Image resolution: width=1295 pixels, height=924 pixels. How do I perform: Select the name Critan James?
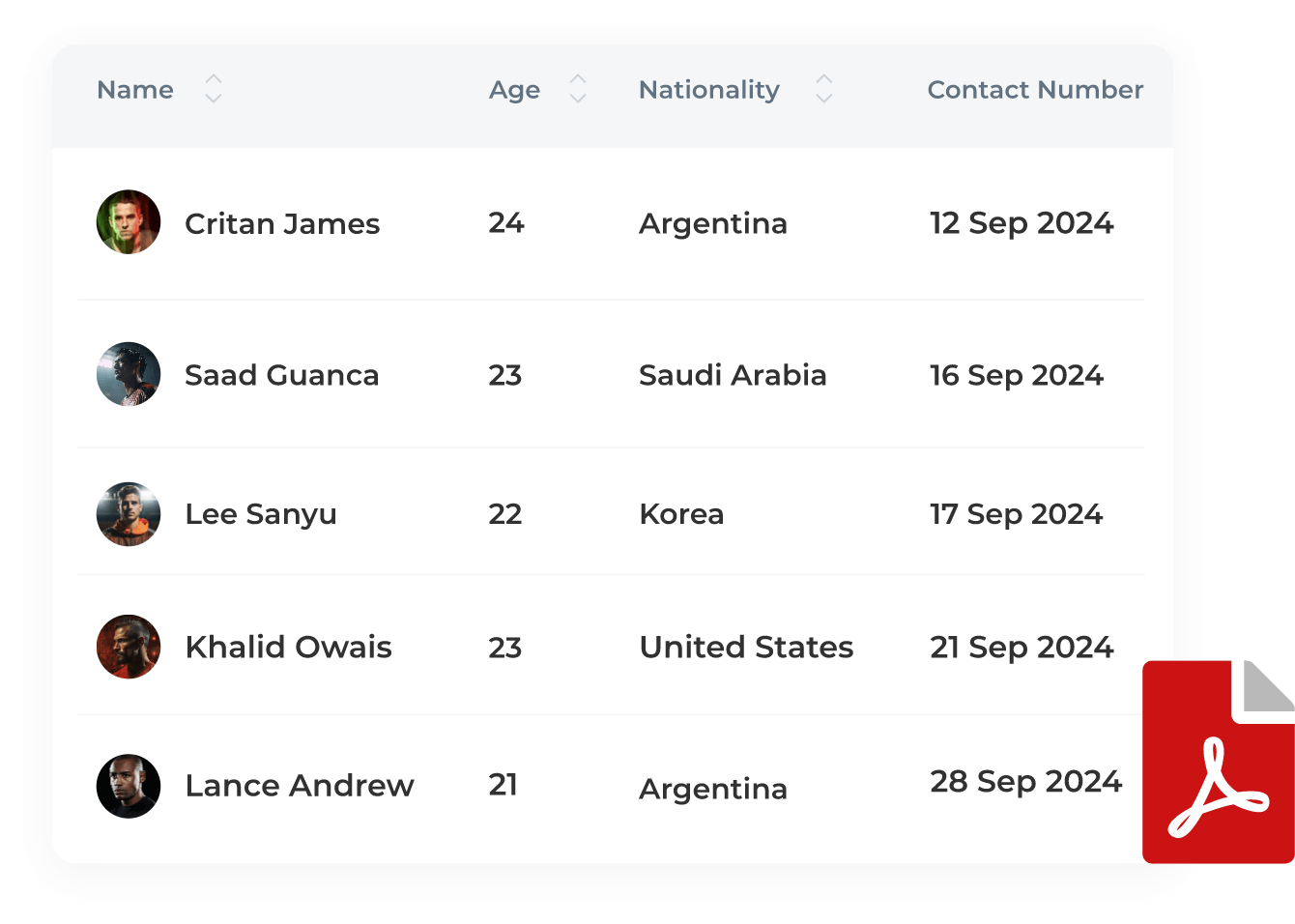pyautogui.click(x=282, y=224)
